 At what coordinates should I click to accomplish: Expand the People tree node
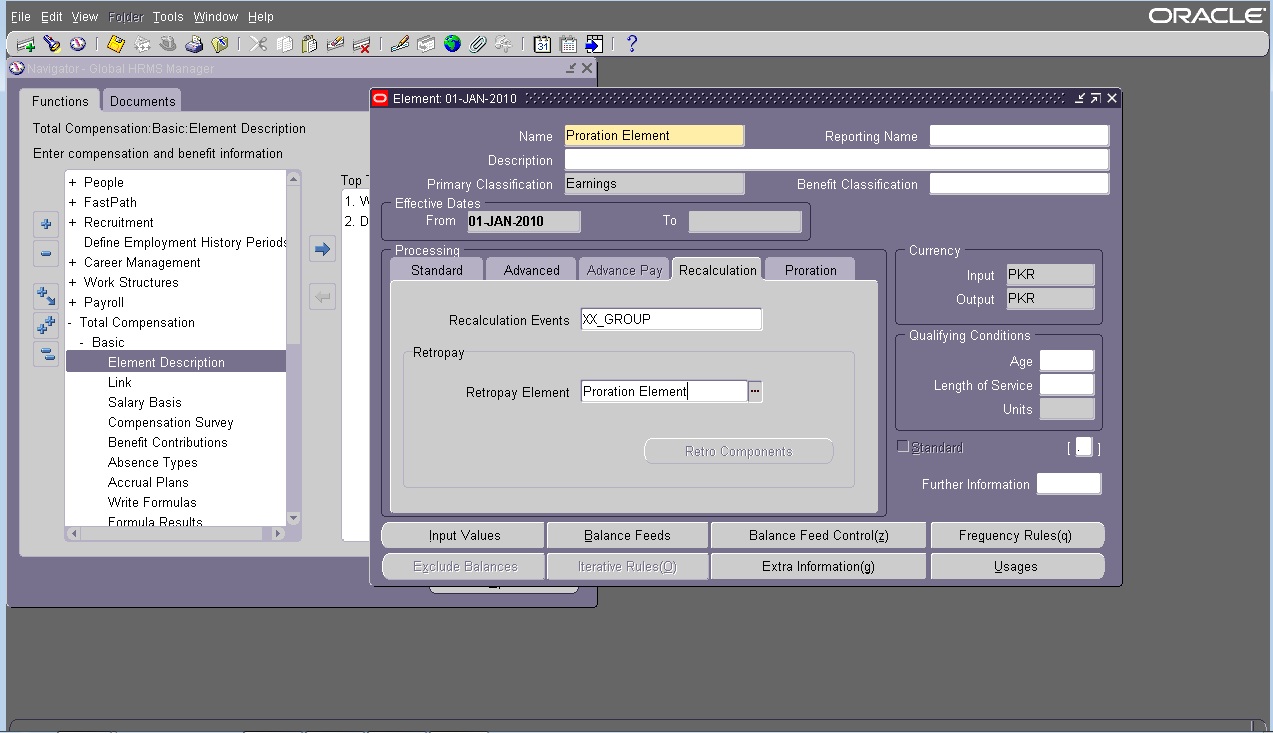pyautogui.click(x=72, y=183)
